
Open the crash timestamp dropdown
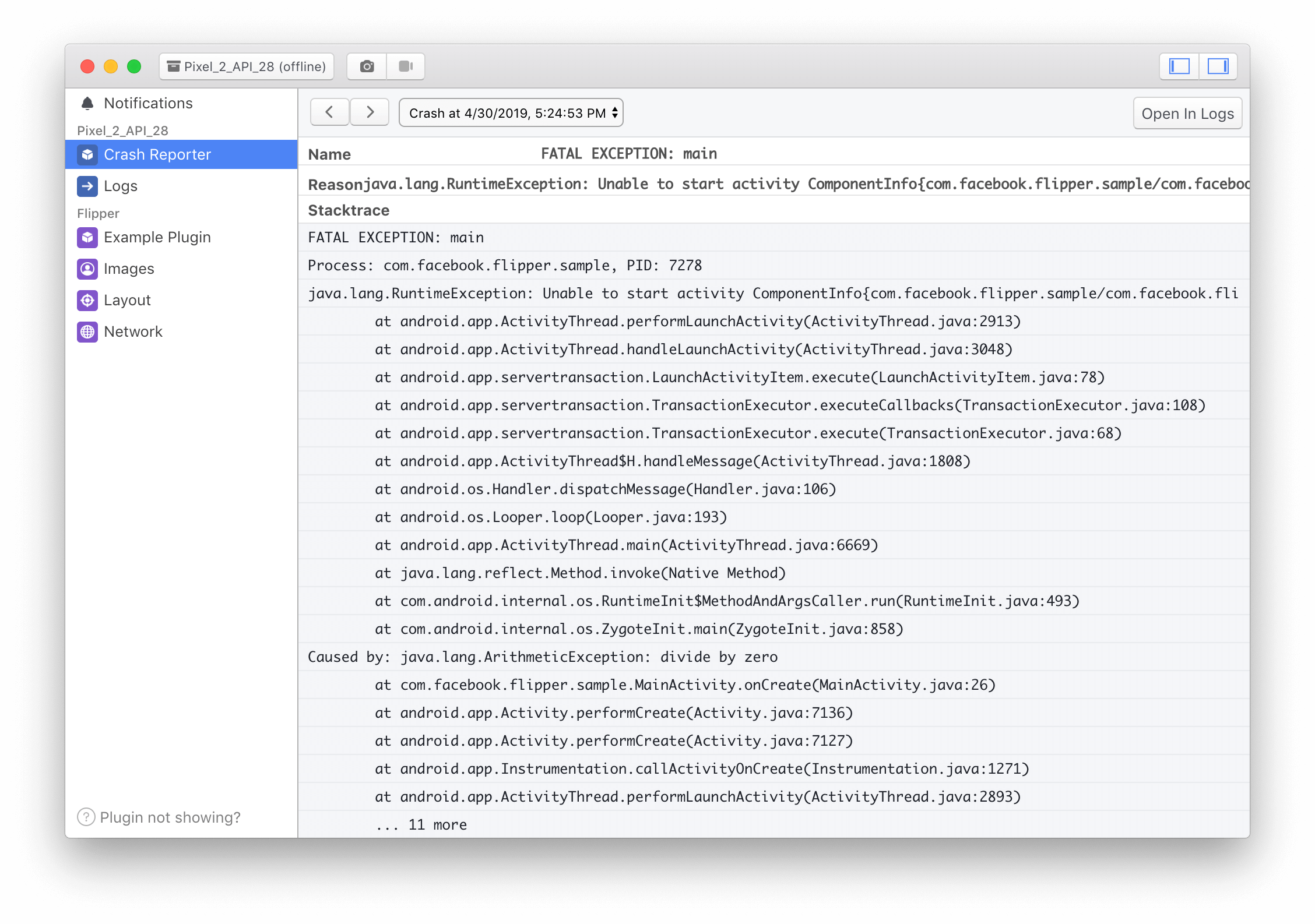[511, 113]
